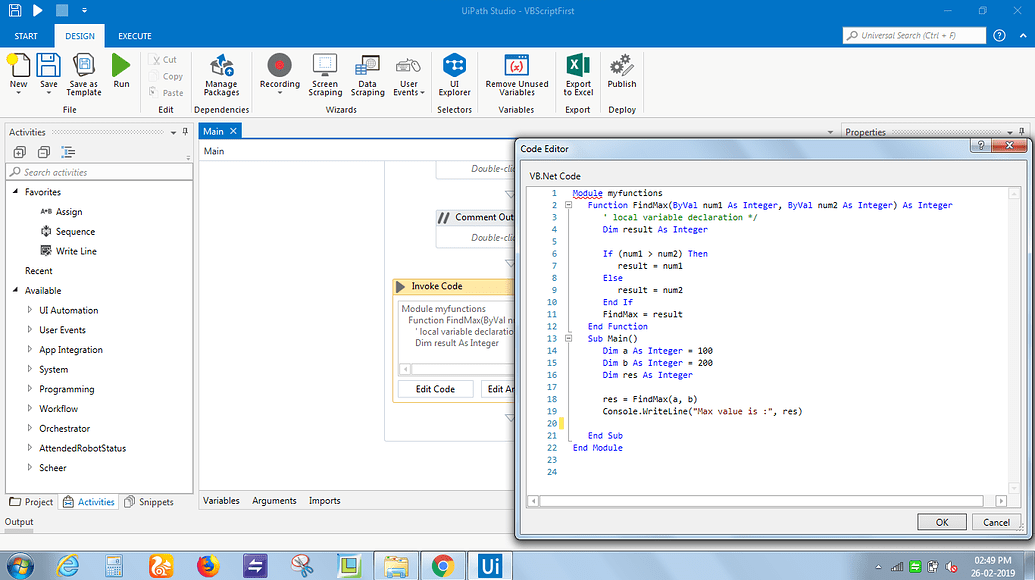Expand the UI Automation category

(x=29, y=311)
